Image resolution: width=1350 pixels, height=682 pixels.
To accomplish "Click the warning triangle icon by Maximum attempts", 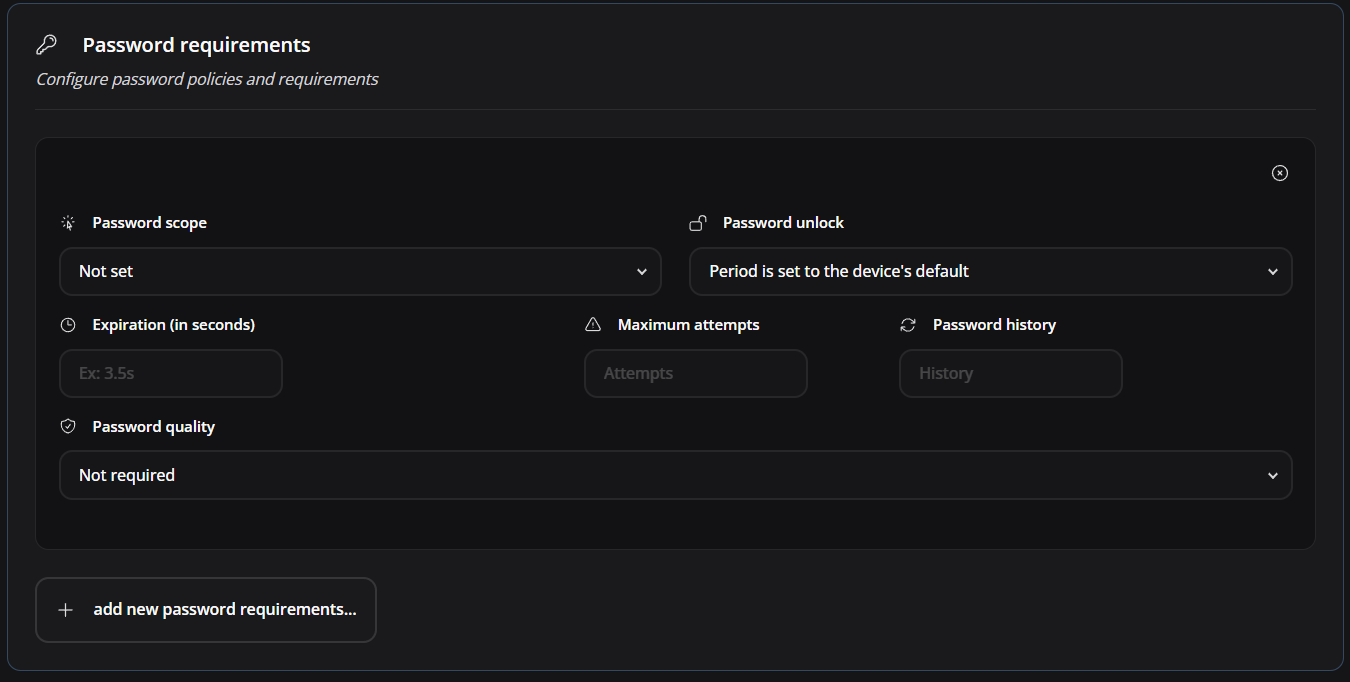I will [593, 325].
